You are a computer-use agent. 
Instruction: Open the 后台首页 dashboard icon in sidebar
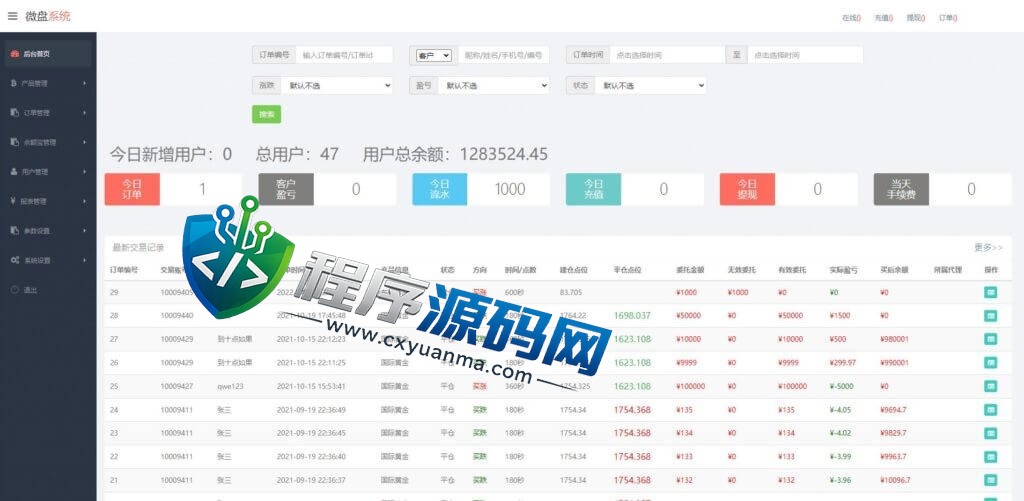coord(15,54)
